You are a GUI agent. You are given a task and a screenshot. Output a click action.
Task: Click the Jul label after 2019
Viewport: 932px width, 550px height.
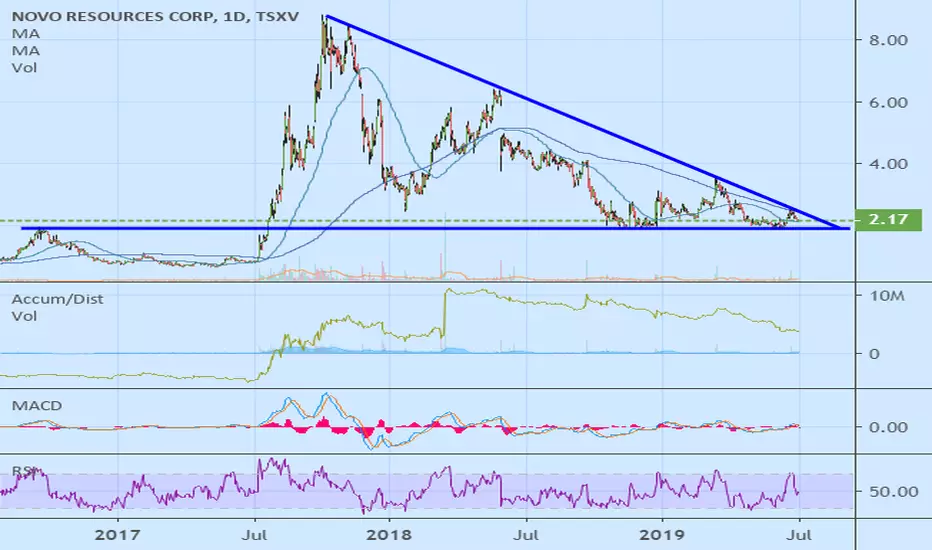coord(798,535)
